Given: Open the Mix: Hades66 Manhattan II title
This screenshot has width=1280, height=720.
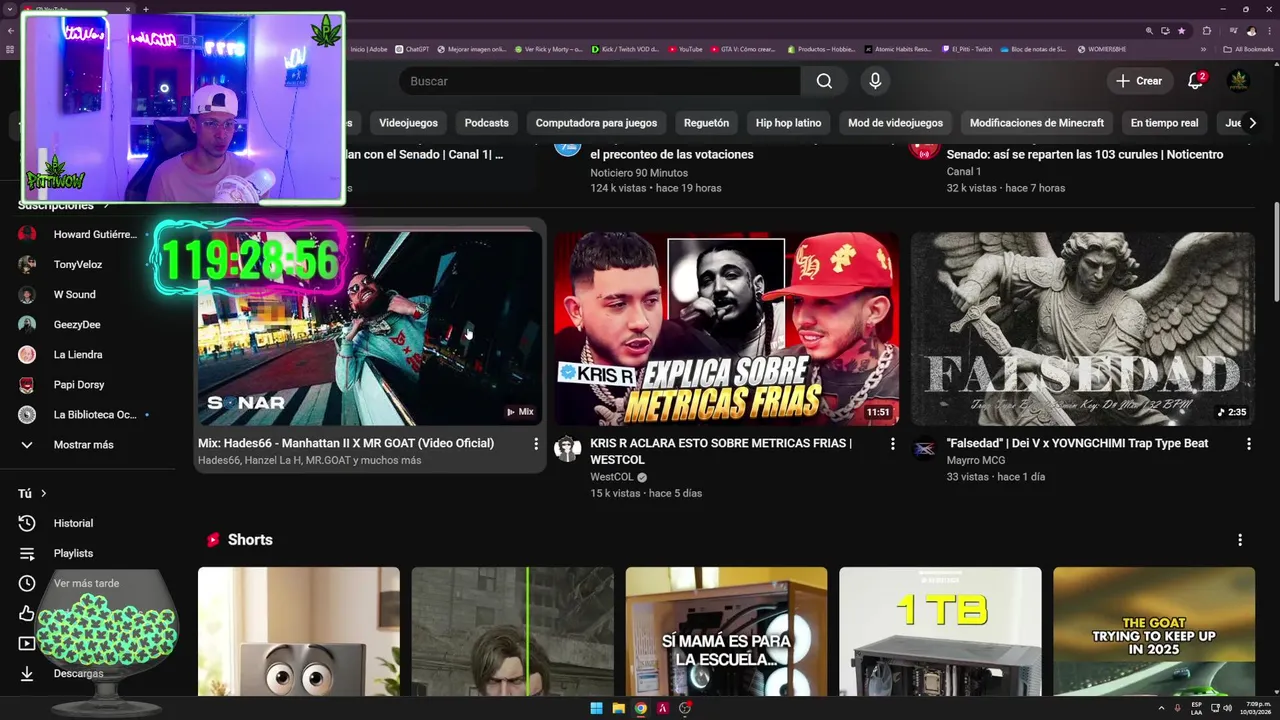Looking at the screenshot, I should tap(346, 443).
